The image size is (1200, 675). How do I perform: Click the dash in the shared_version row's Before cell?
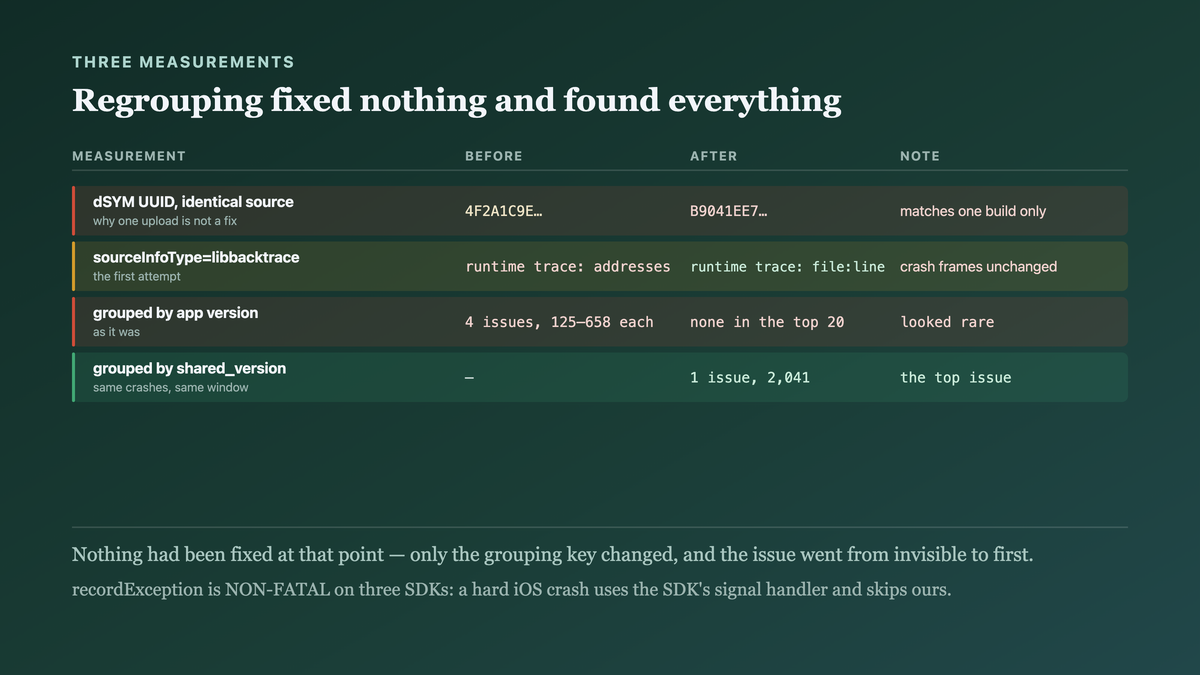pyautogui.click(x=470, y=378)
